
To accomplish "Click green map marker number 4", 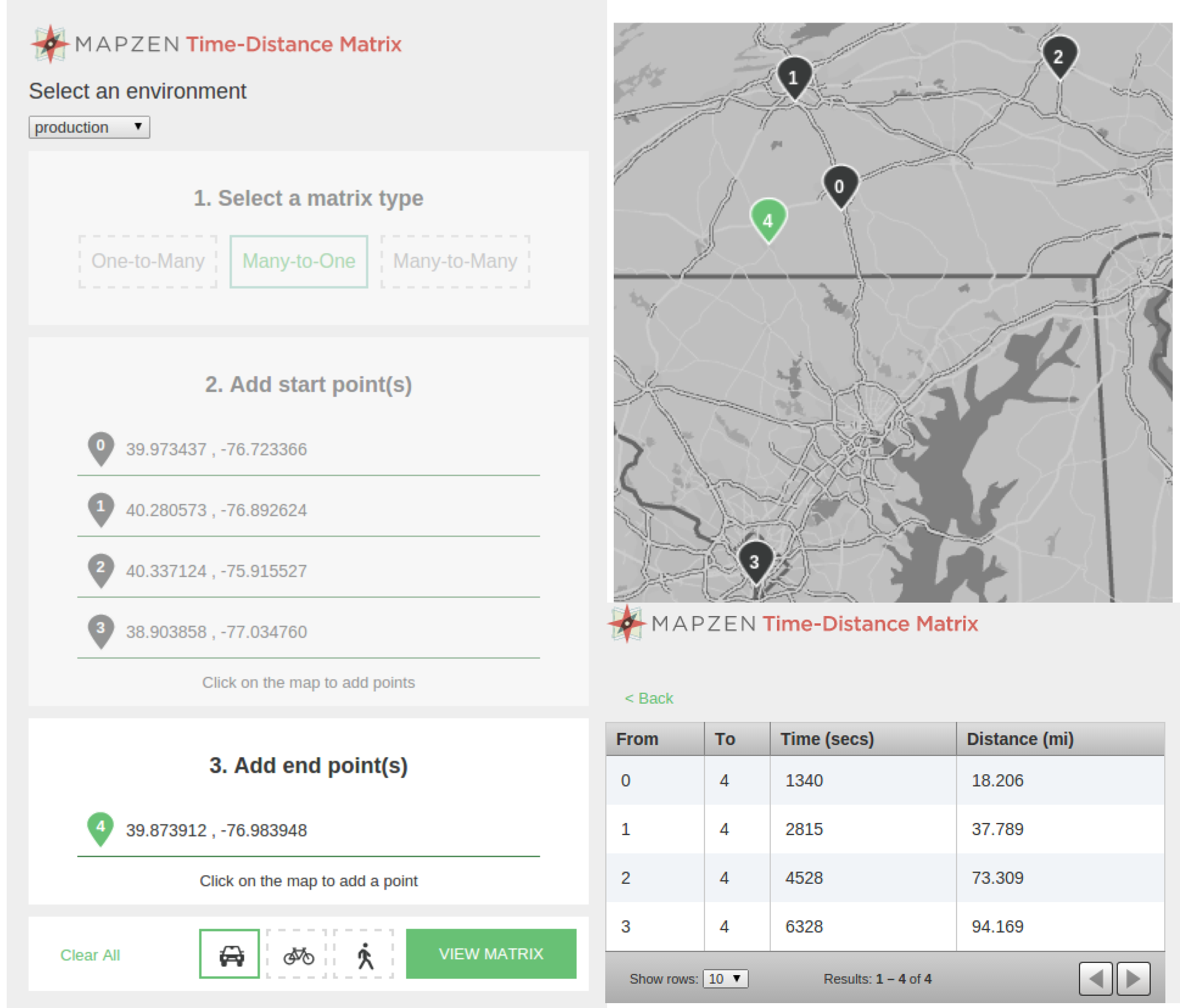I will pyautogui.click(x=768, y=219).
